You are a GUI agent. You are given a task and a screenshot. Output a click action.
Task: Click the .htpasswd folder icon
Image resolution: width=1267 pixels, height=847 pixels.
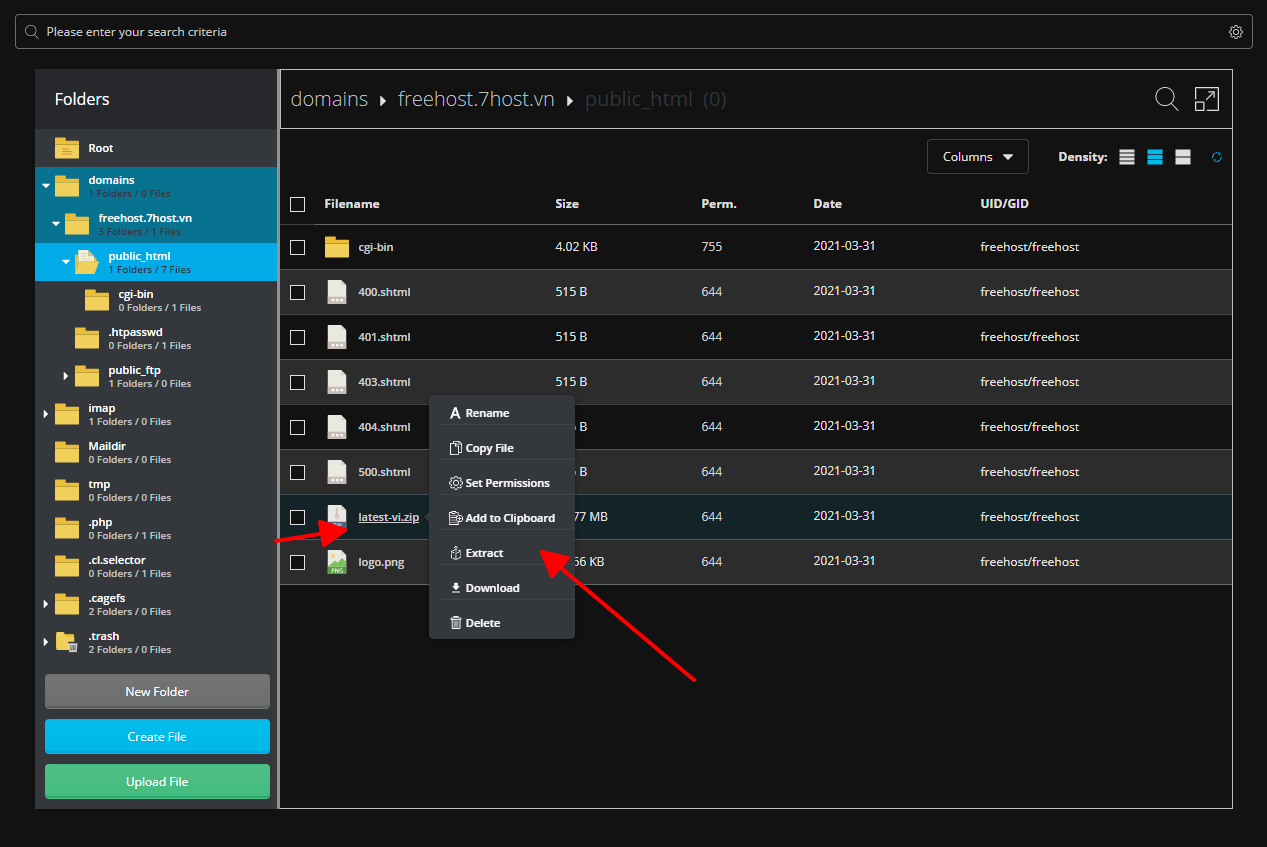pos(87,338)
